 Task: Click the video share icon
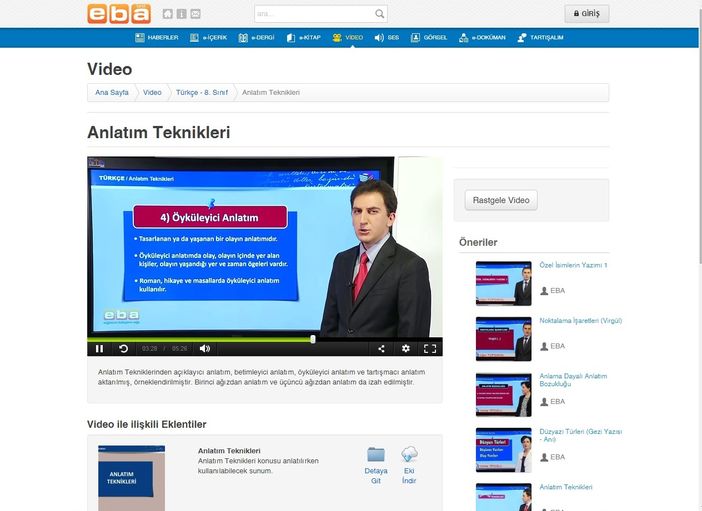[381, 348]
